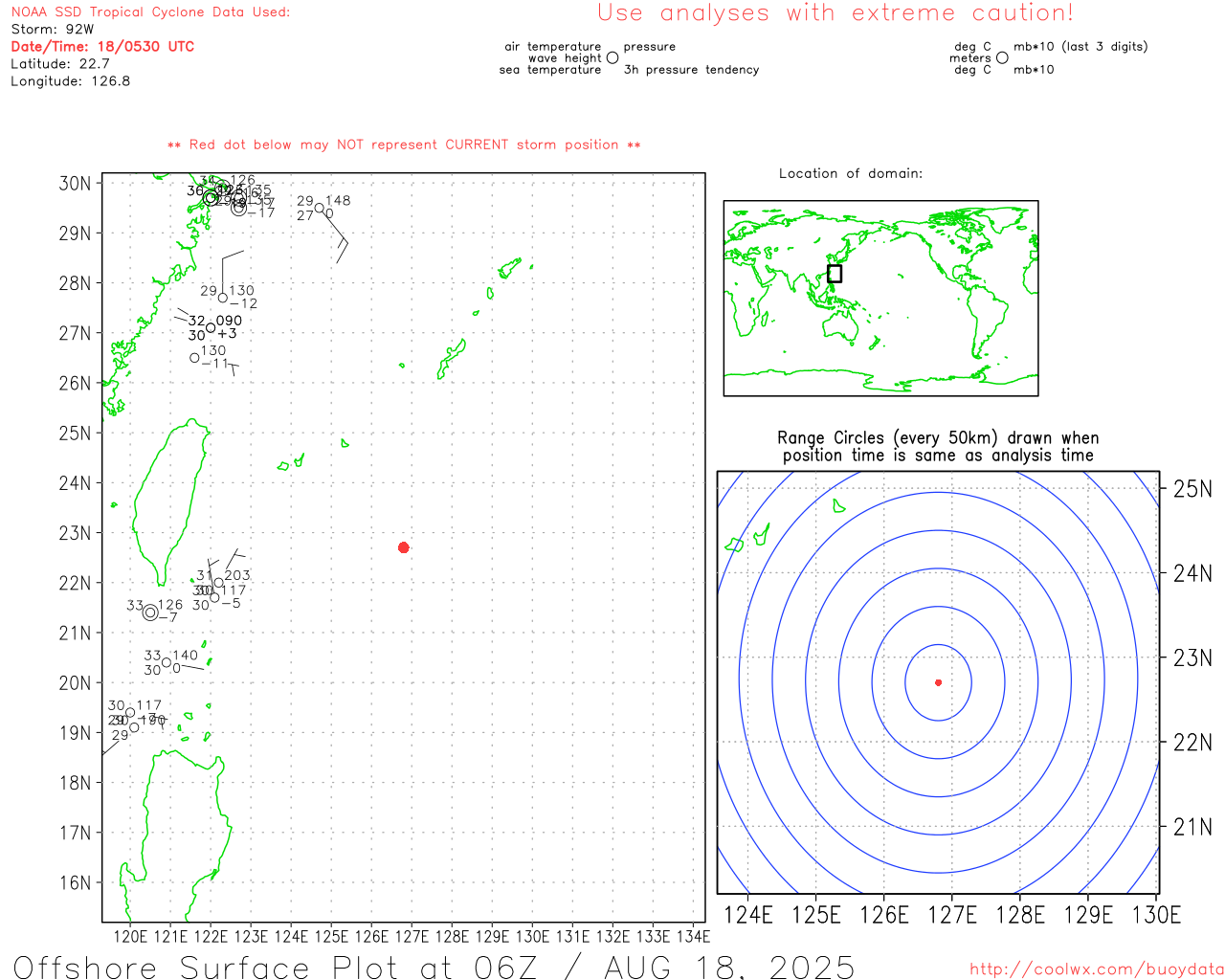Click the "3h pressure tendency" legend label

coord(691,70)
